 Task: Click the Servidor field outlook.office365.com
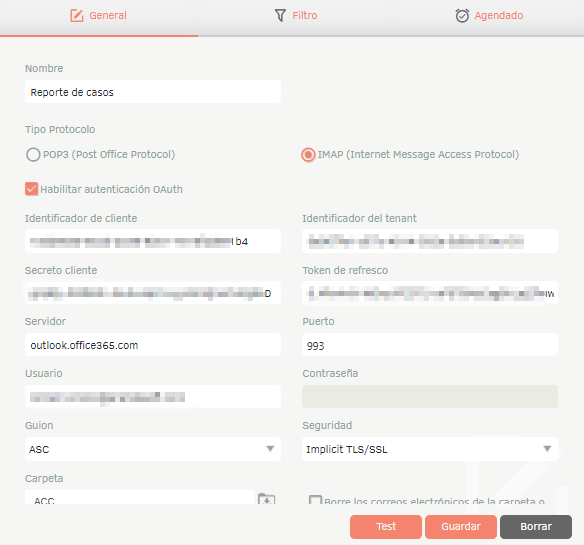[x=153, y=345]
